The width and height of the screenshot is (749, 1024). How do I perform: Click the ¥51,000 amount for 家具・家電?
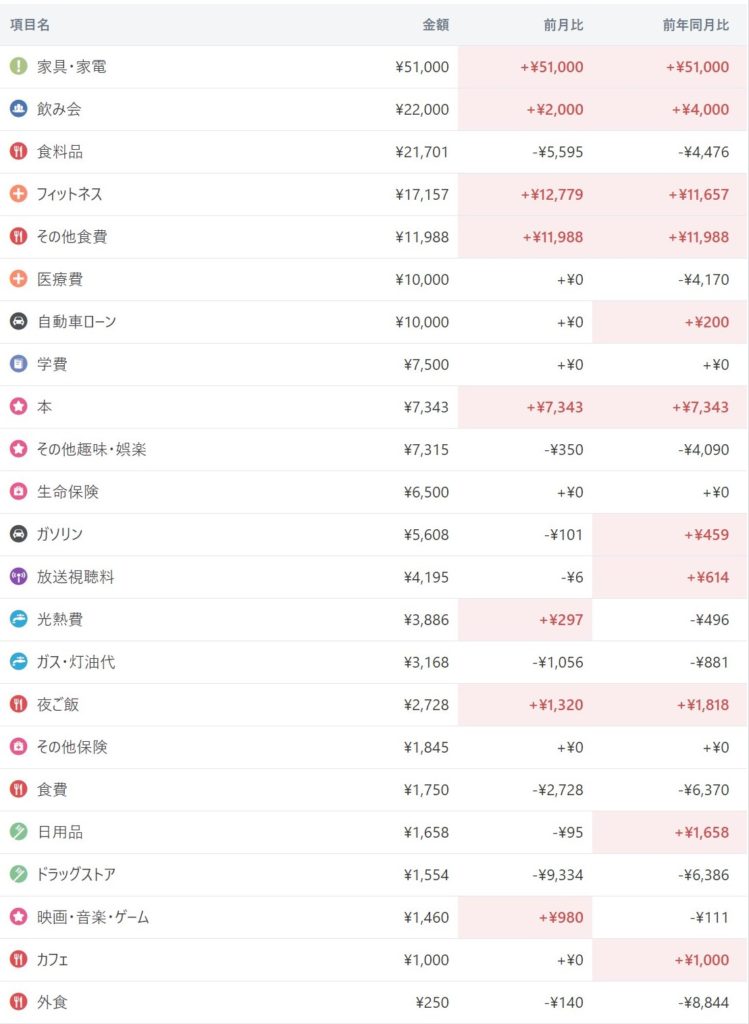click(x=422, y=67)
